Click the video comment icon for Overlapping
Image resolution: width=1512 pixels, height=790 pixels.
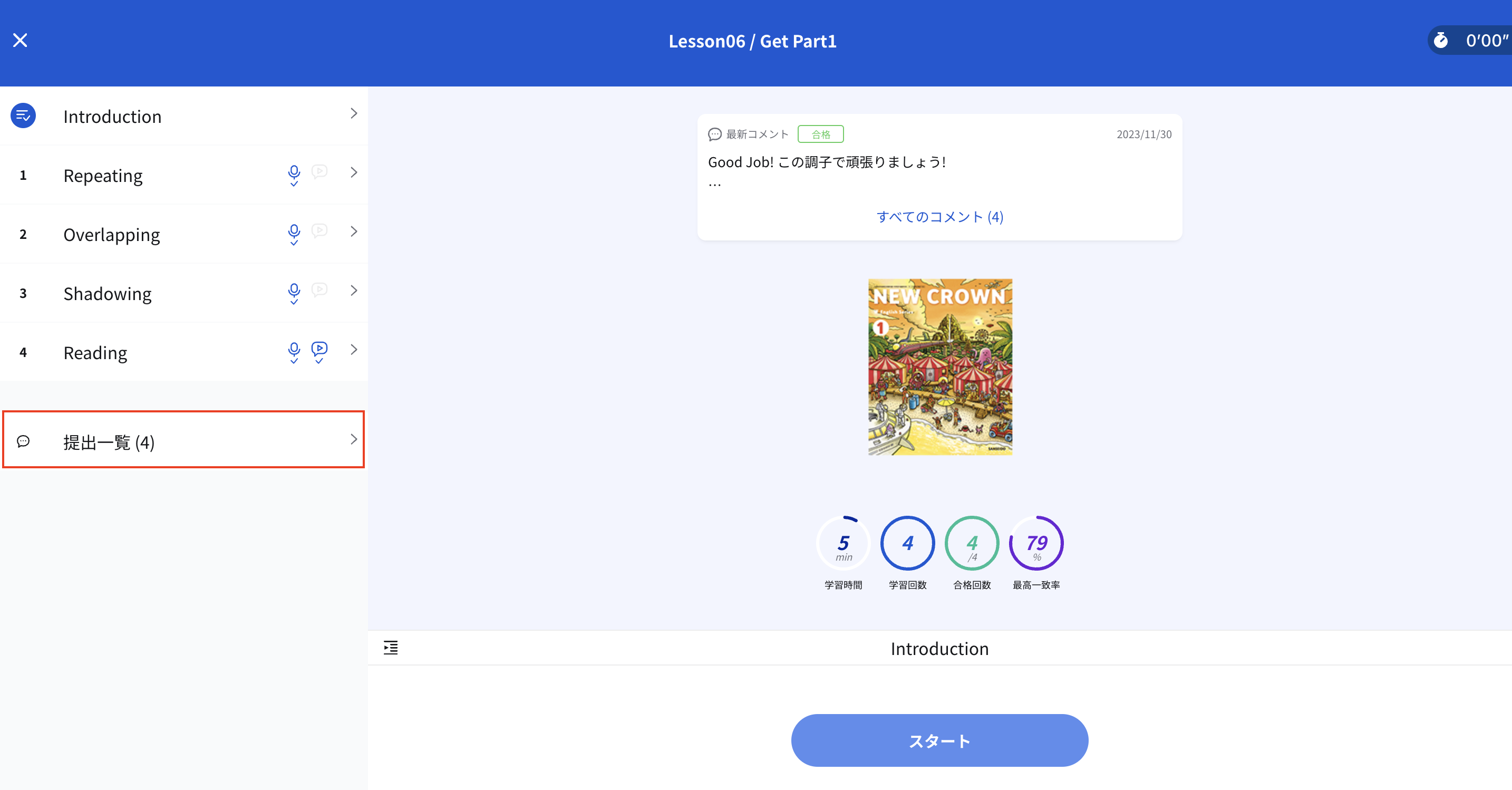pos(319,231)
